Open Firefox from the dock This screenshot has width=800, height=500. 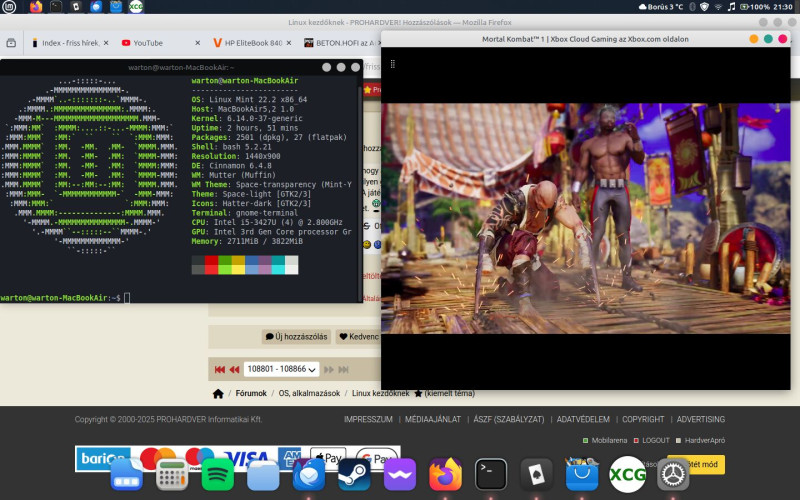point(445,474)
